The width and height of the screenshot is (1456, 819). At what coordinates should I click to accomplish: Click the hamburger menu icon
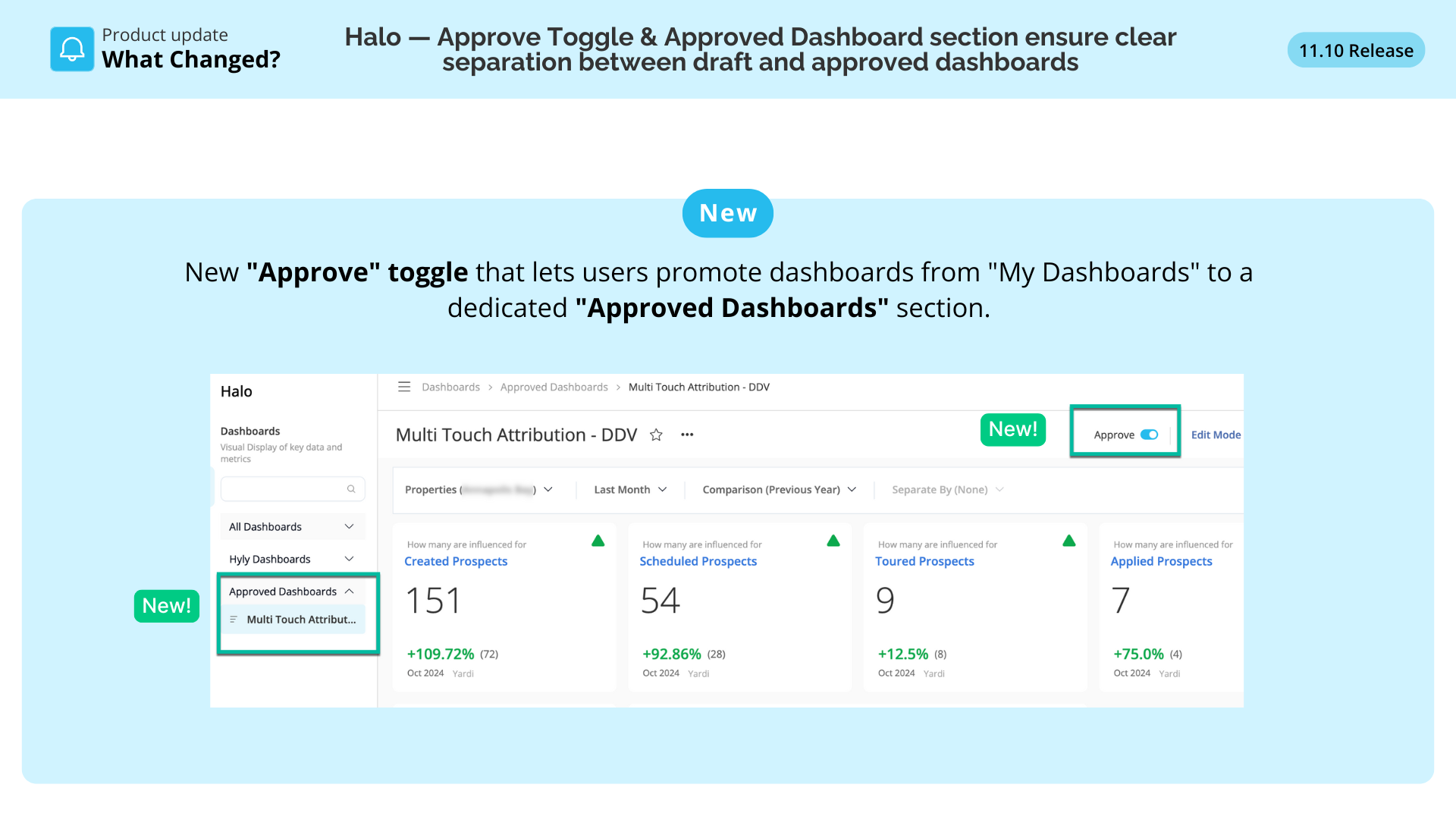coord(404,387)
